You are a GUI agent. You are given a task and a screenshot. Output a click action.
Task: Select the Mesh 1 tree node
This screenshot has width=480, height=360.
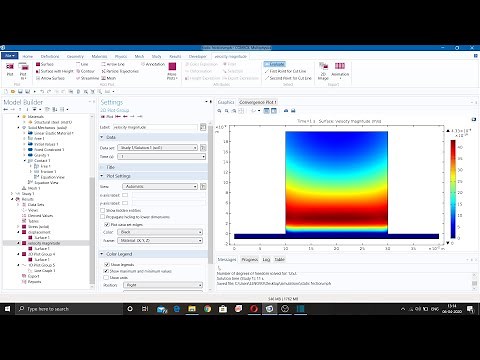tap(34, 188)
